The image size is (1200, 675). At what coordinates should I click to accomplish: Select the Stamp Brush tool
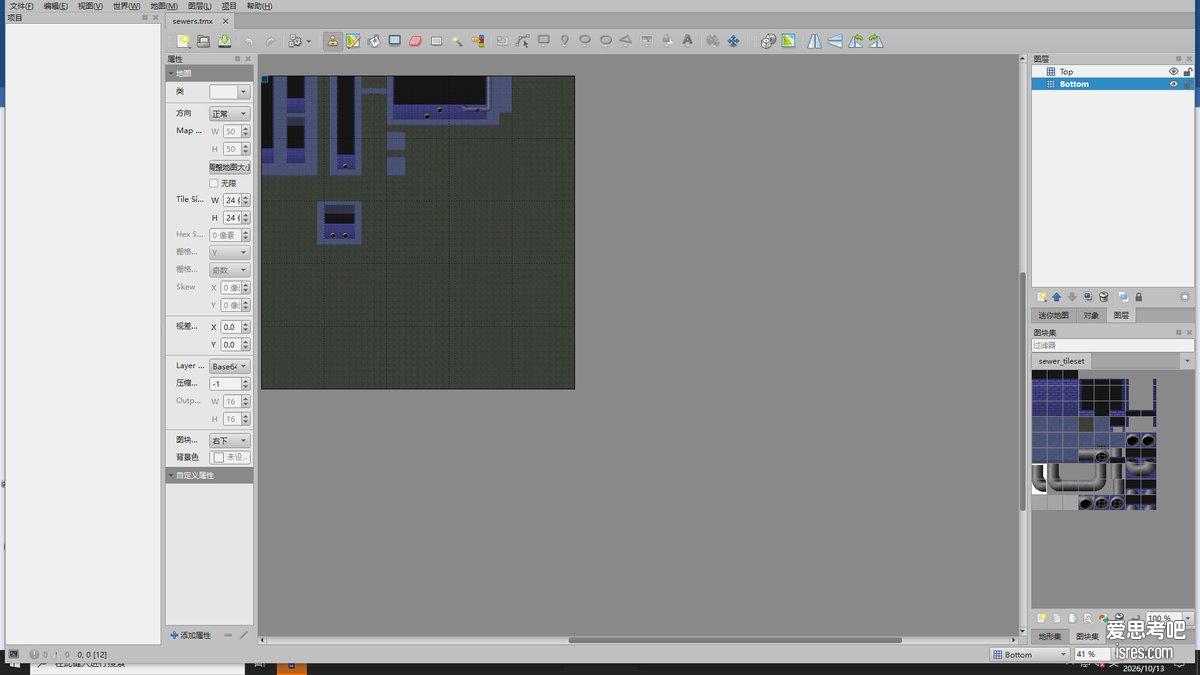coord(332,41)
